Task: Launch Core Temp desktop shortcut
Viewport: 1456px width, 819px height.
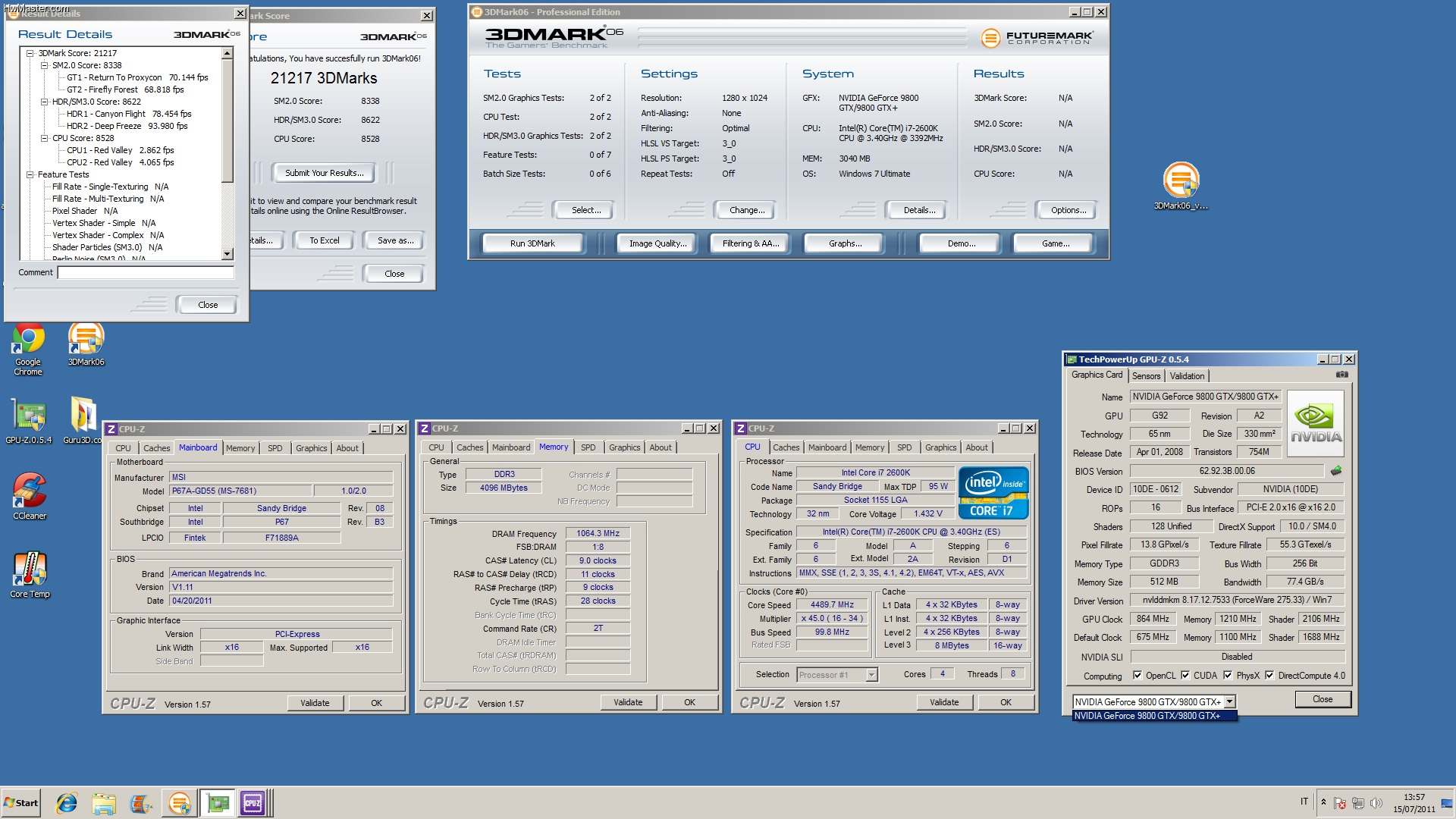Action: click(30, 576)
